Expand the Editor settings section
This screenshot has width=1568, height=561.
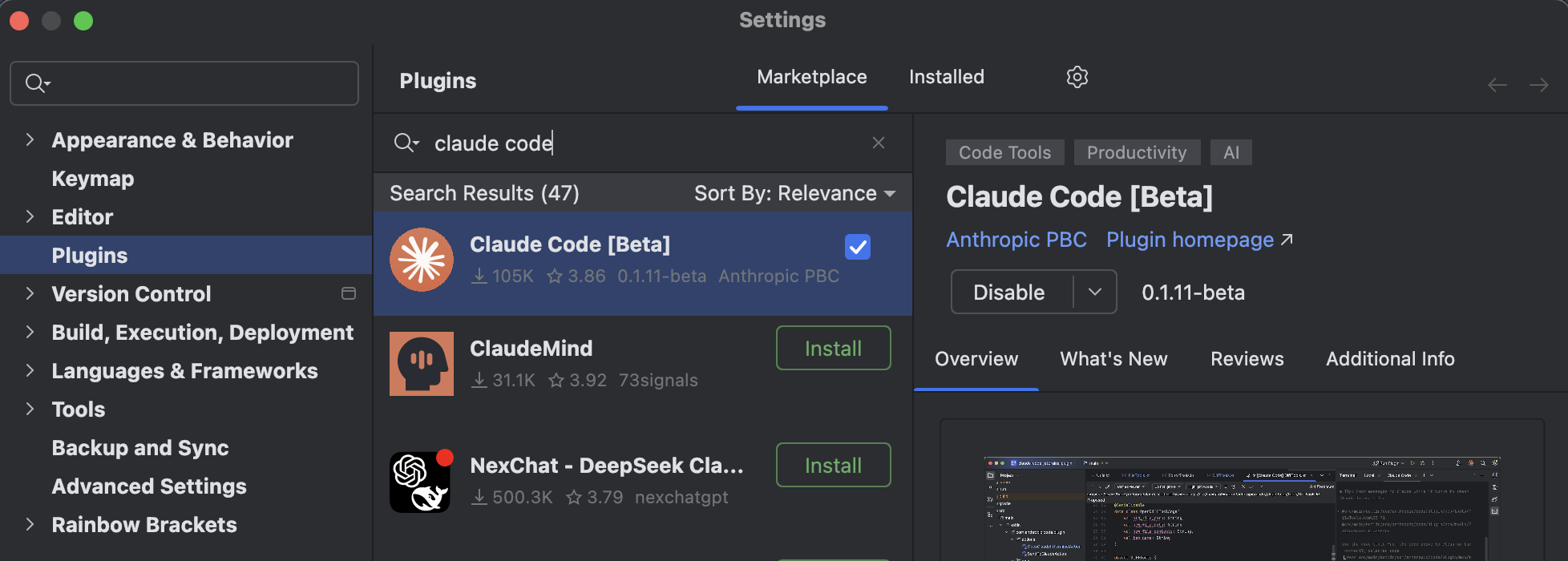point(30,216)
